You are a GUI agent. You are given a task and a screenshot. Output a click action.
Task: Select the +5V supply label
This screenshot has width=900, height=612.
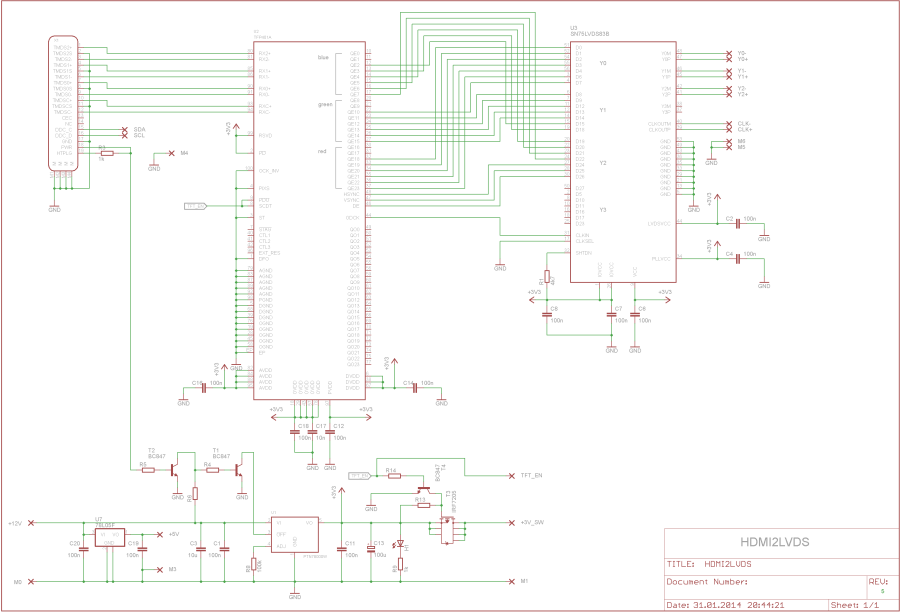pos(172,534)
